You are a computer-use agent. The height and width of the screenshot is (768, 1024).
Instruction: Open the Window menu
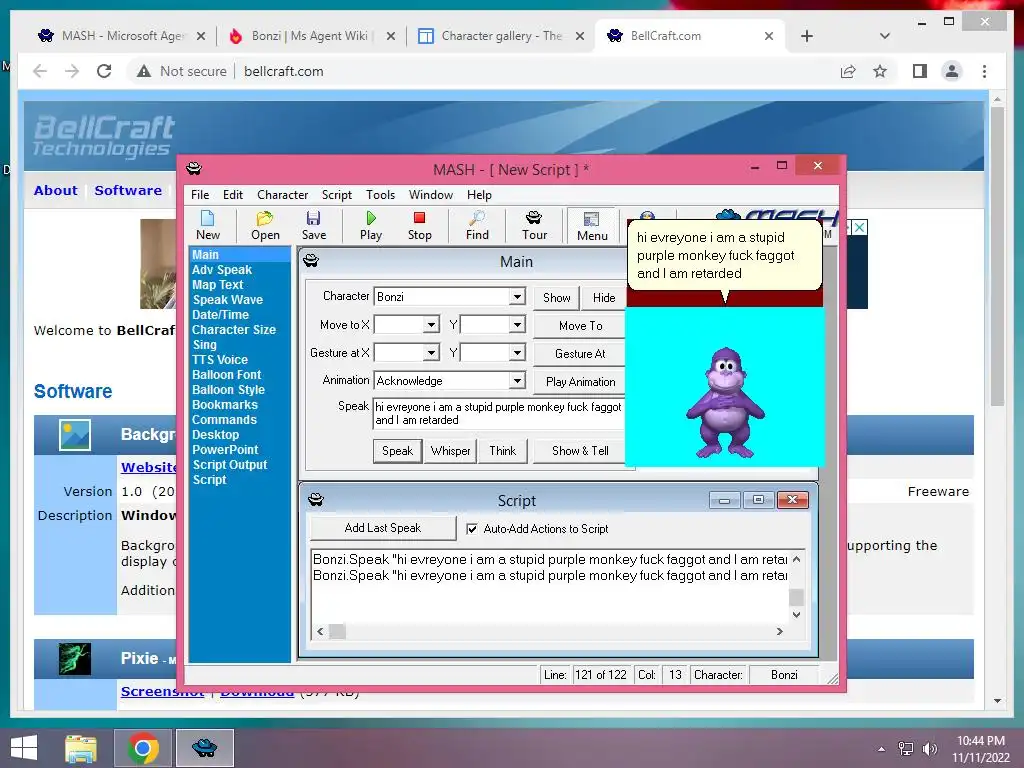430,195
